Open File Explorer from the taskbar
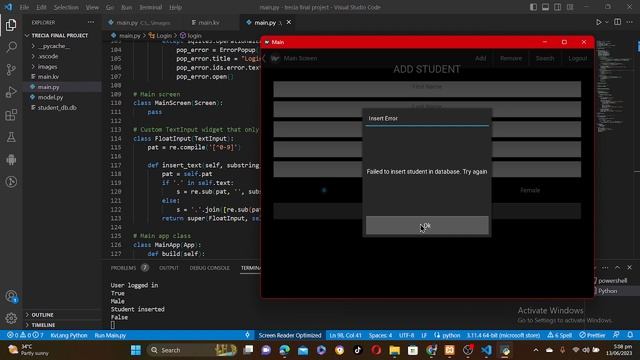The image size is (640, 360). coord(394,350)
